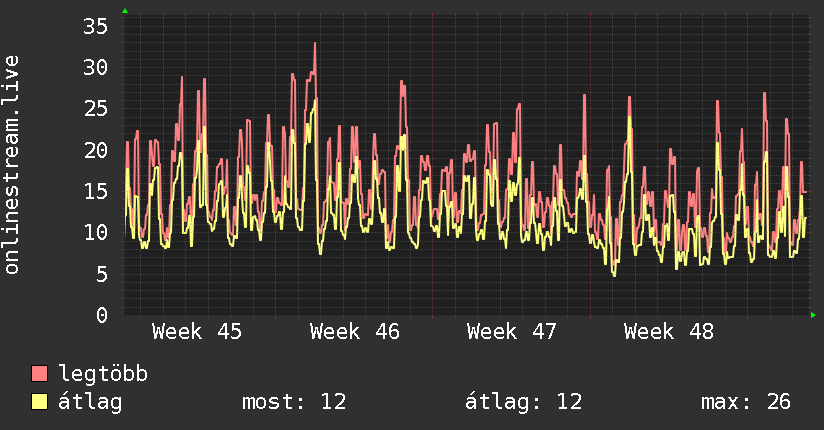Viewport: 824px width, 430px height.
Task: Click the 30 y-axis tick label
Action: [x=96, y=67]
